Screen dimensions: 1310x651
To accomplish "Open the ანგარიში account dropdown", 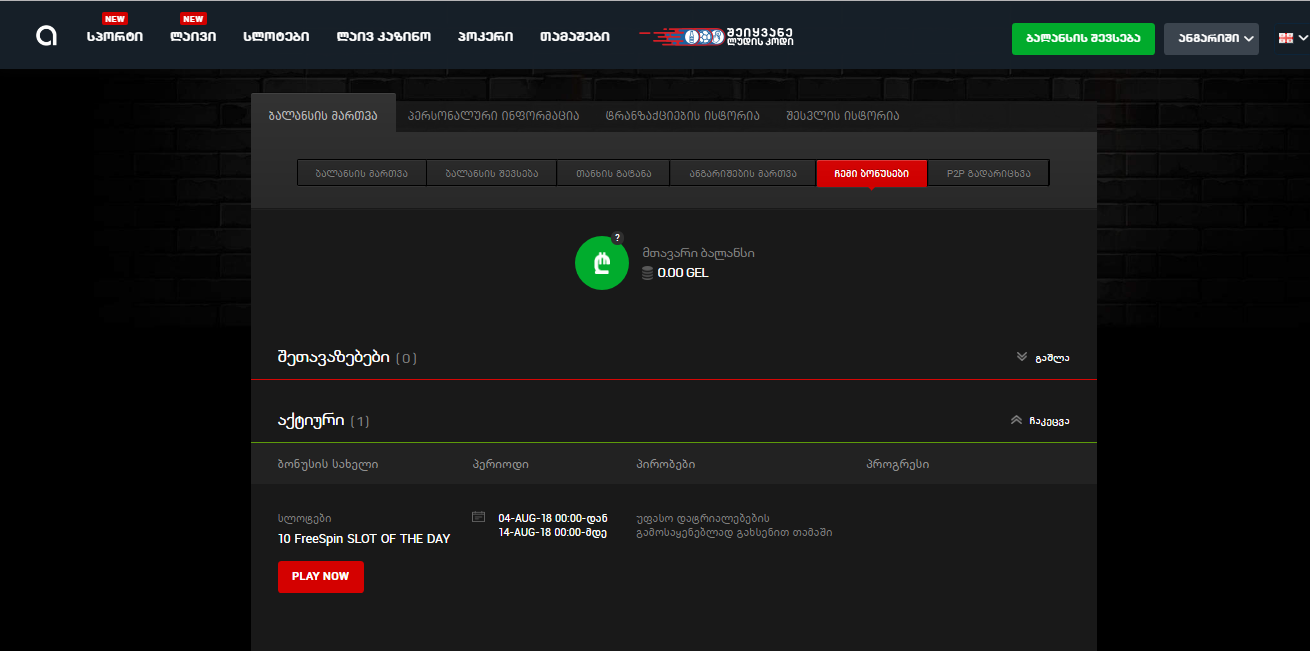I will [1211, 39].
